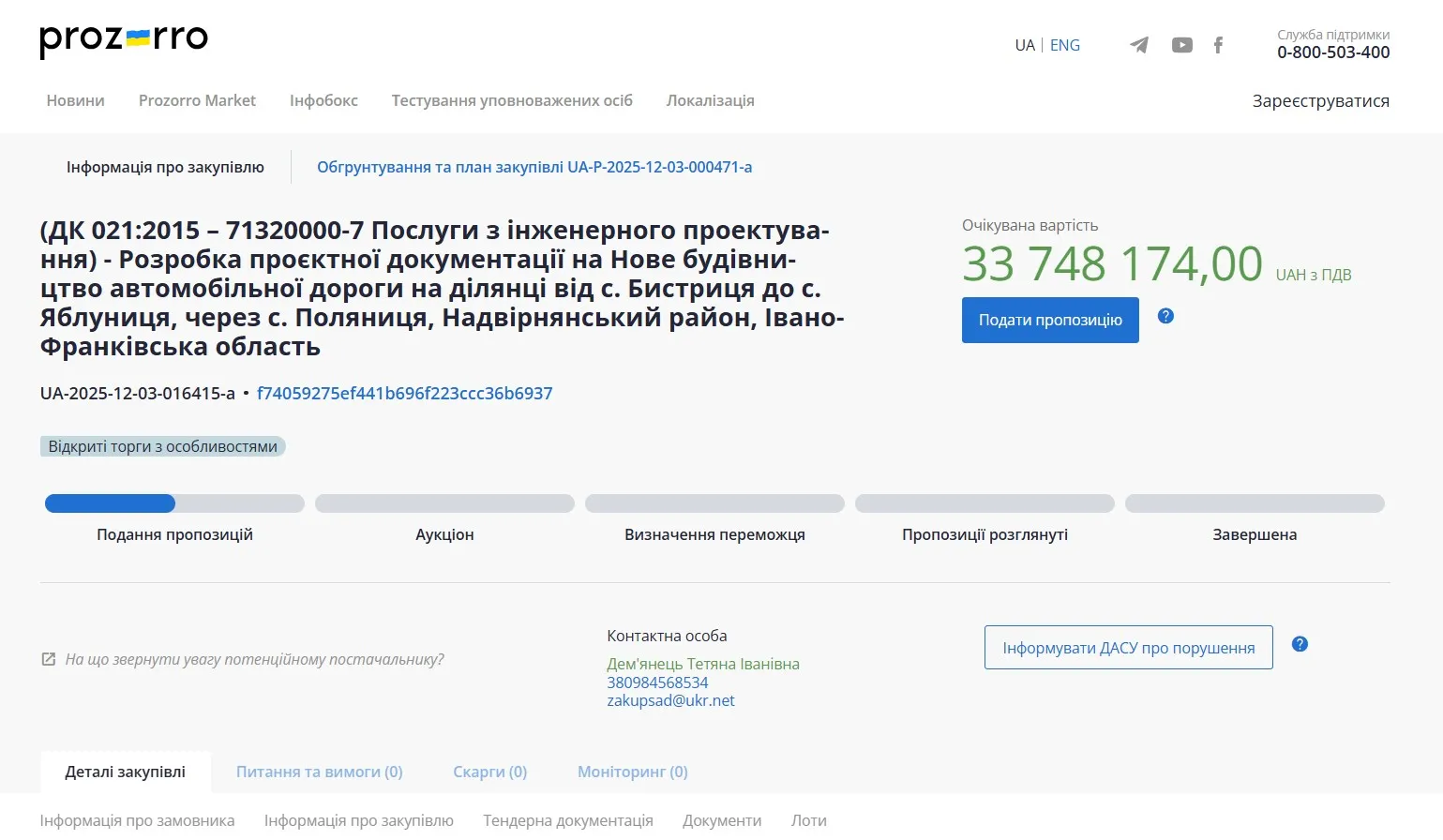This screenshot has height=840, width=1443.
Task: Switch to the Скарги (0) tab
Action: [489, 771]
